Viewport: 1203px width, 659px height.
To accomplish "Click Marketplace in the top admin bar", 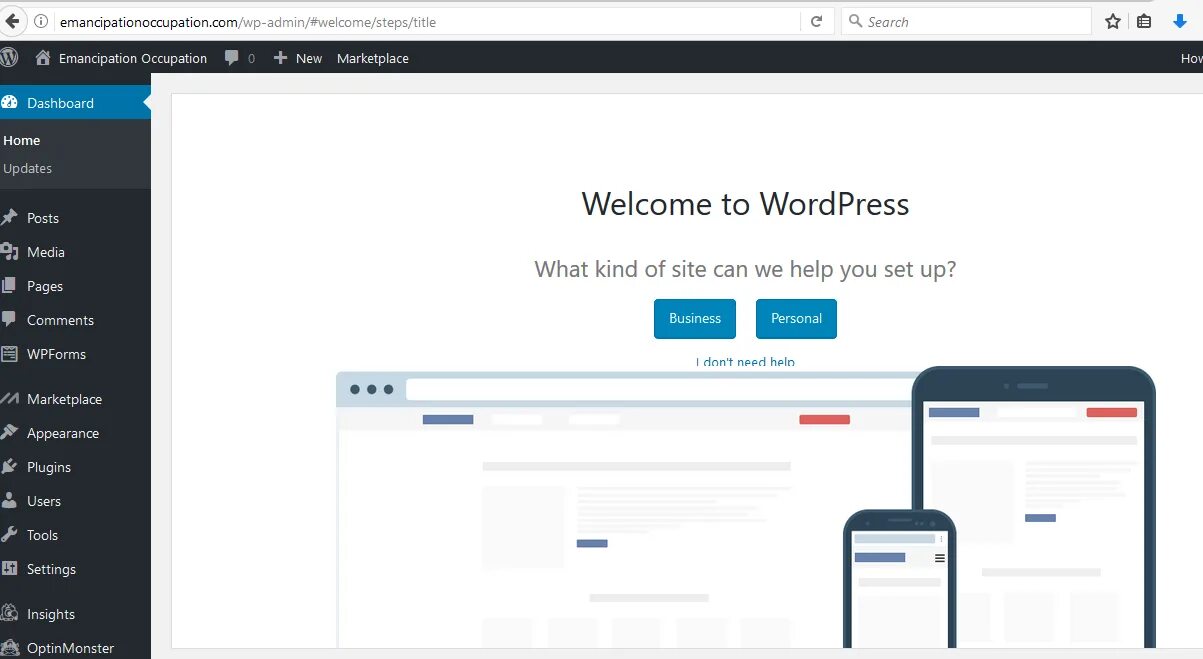I will 373,58.
